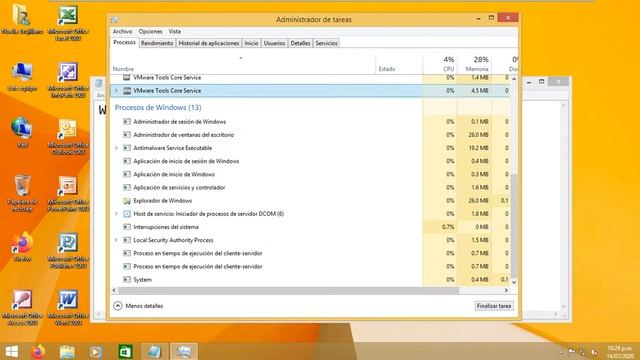Switch to the Inicio tab

(251, 43)
